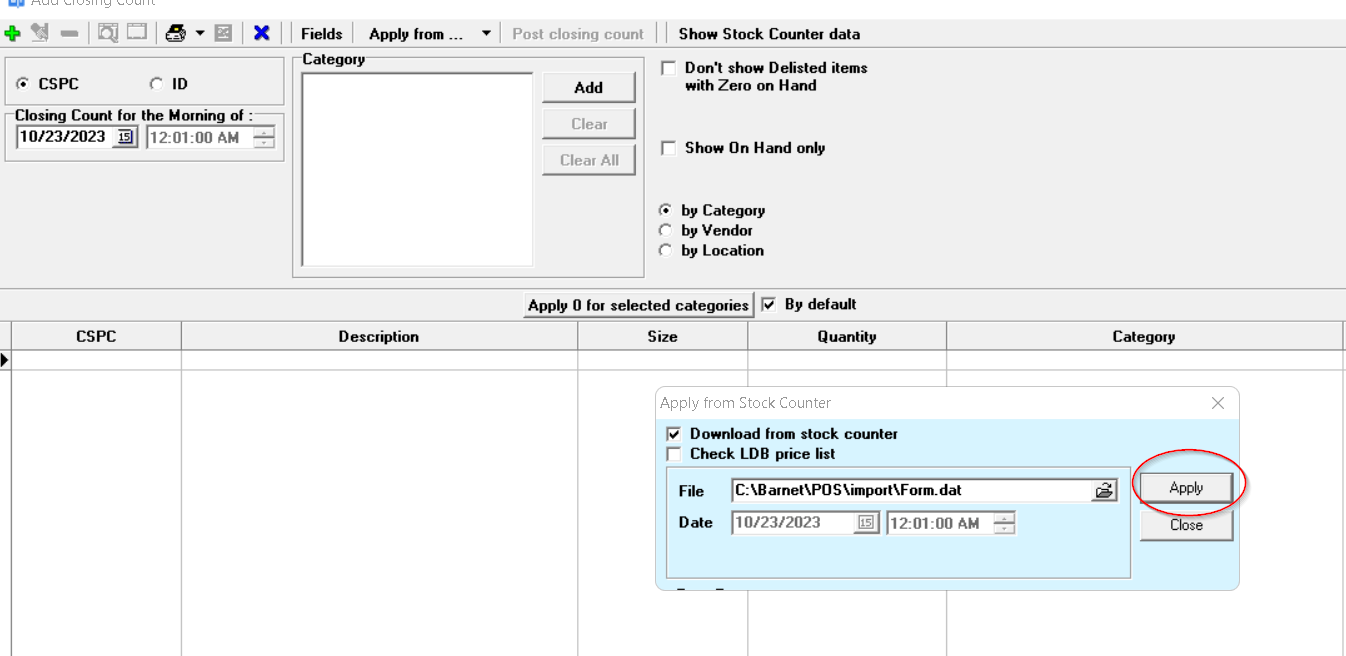Click the Clear category button
Image resolution: width=1346 pixels, height=656 pixels.
589,124
